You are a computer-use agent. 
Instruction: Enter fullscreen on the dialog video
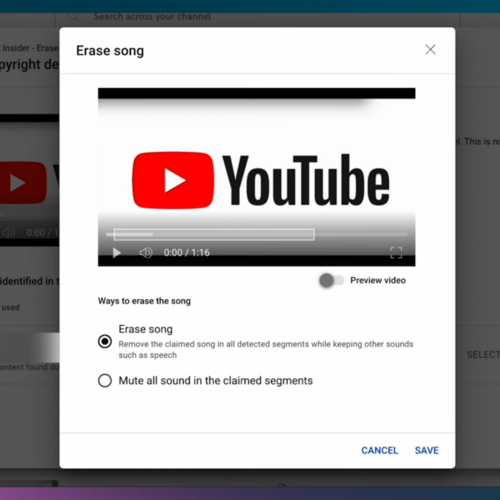[396, 253]
